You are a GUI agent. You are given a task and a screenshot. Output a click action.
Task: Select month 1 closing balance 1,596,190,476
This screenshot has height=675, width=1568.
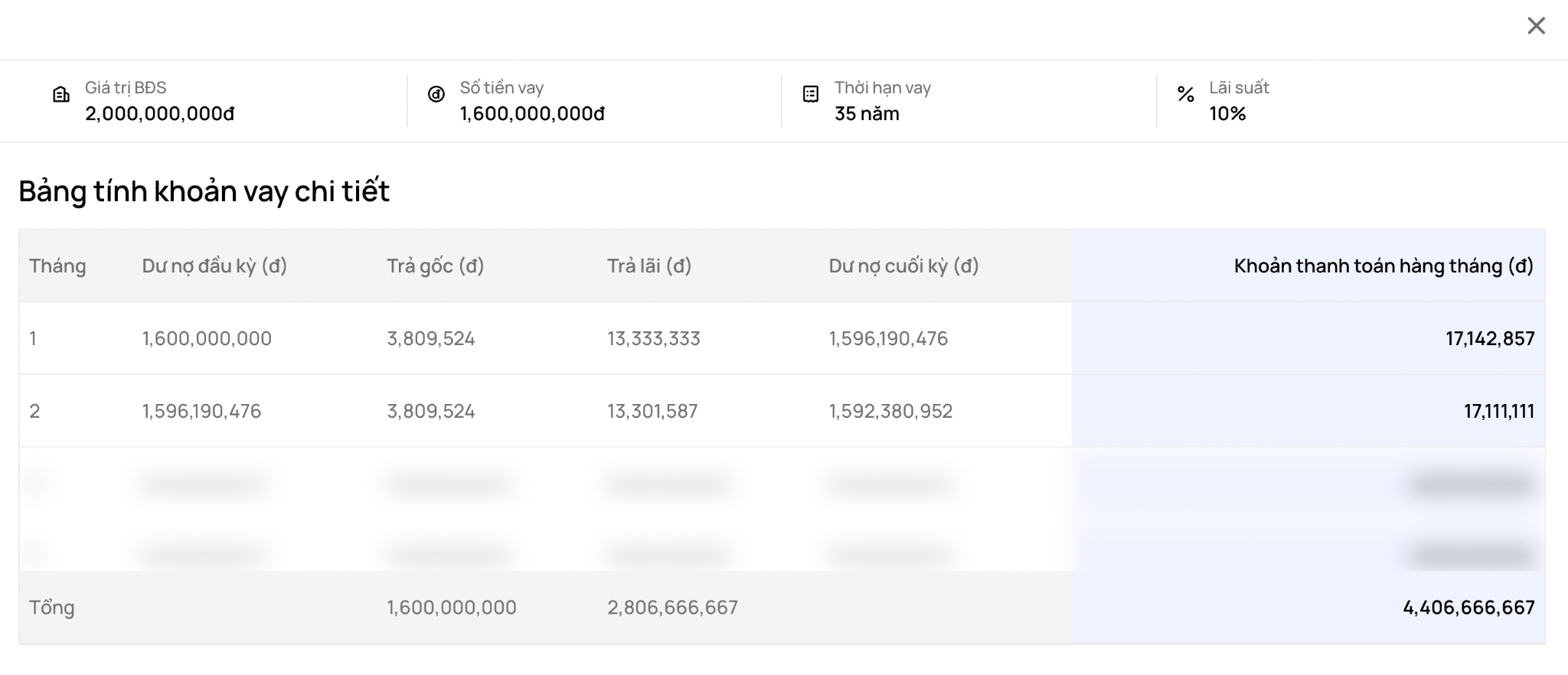[888, 338]
